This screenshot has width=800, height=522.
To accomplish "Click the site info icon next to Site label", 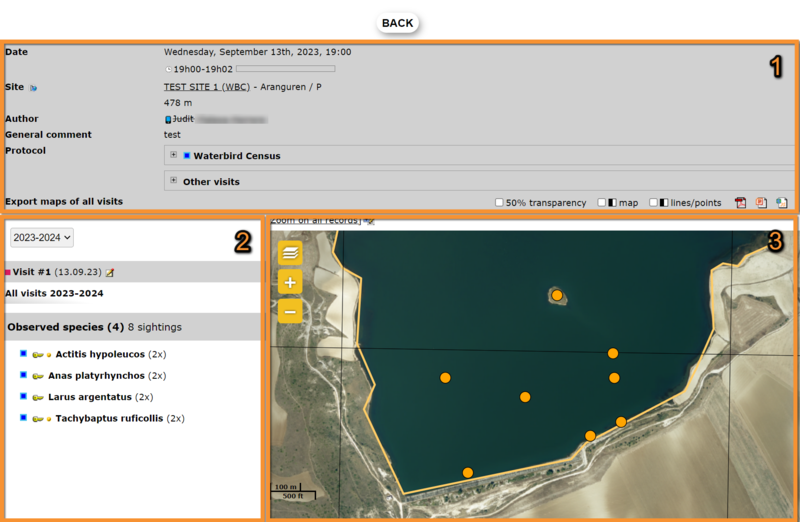I will [33, 88].
